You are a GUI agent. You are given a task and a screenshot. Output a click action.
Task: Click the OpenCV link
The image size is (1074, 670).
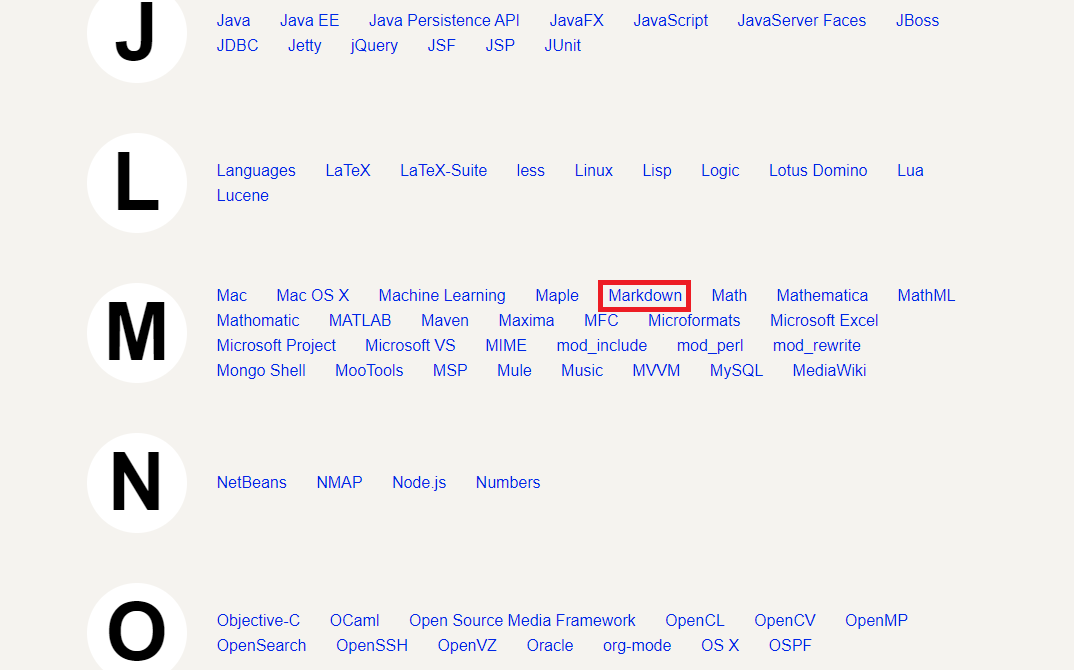pyautogui.click(x=784, y=621)
